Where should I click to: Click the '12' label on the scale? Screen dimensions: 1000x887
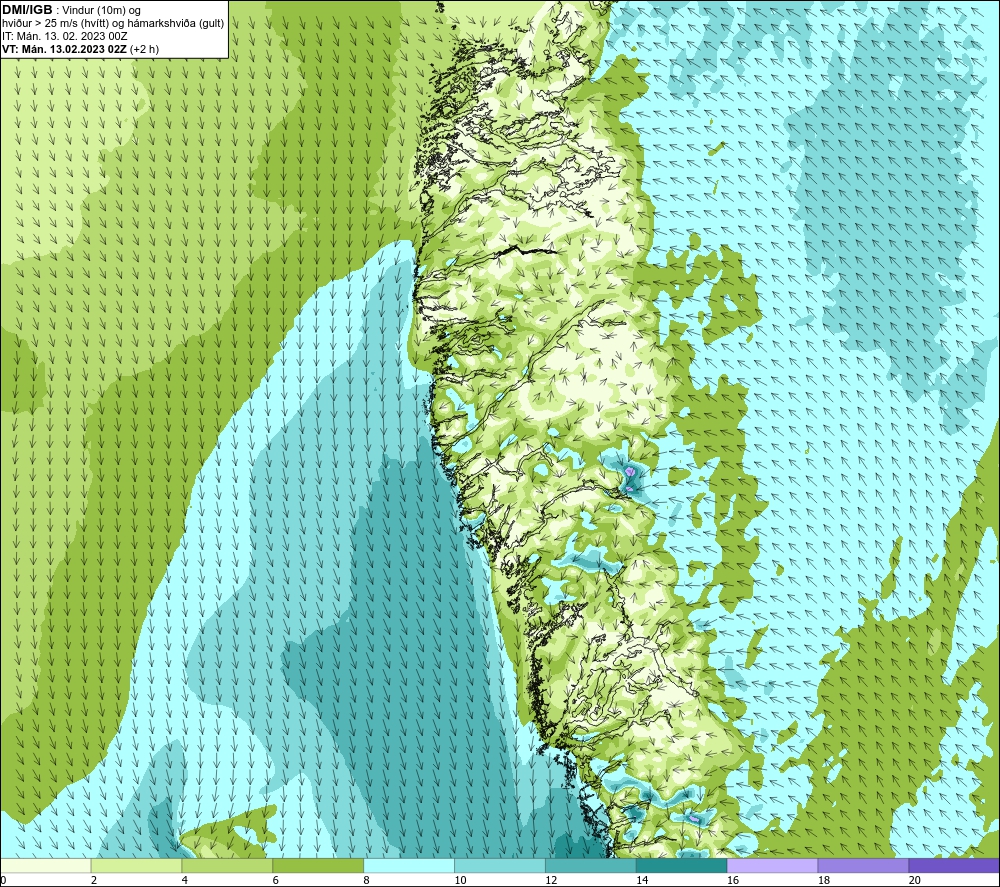tap(551, 880)
